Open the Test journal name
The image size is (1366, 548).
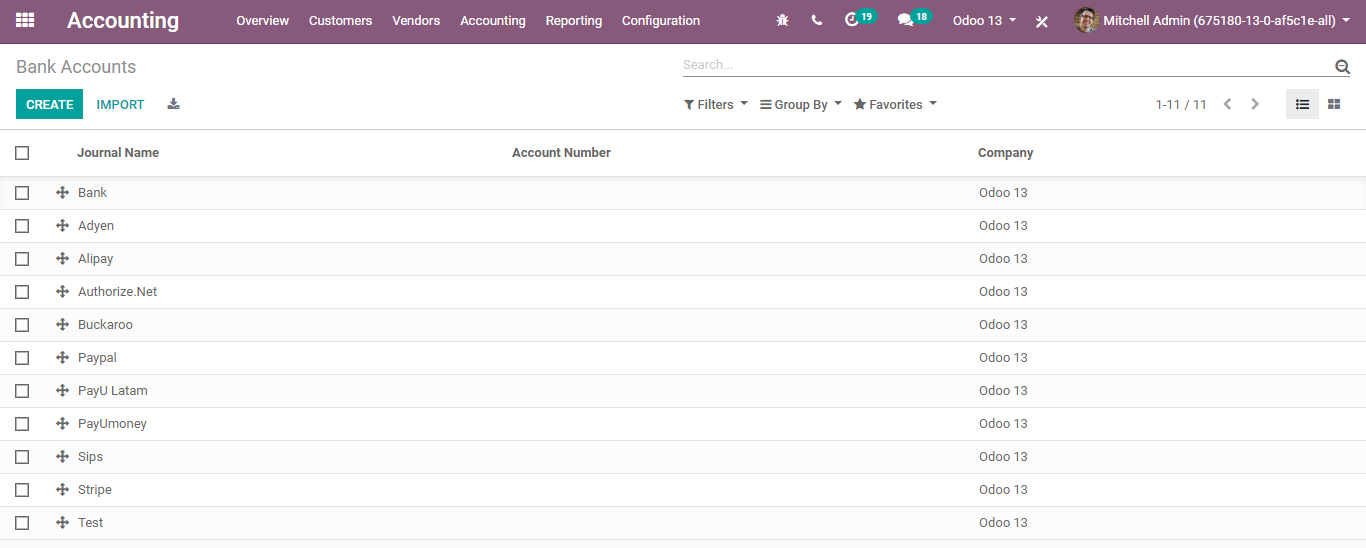(90, 522)
